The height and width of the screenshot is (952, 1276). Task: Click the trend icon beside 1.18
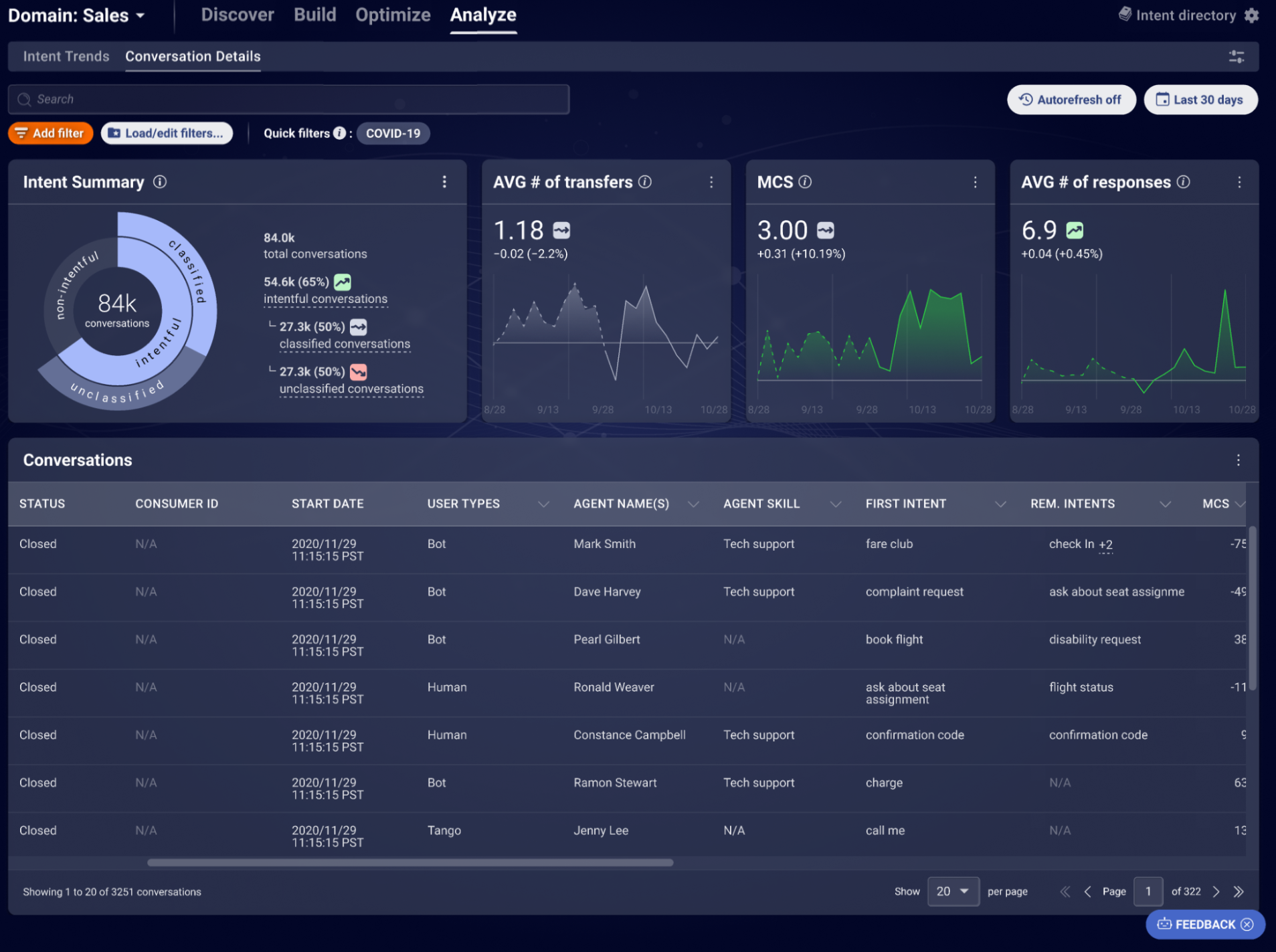coord(561,231)
